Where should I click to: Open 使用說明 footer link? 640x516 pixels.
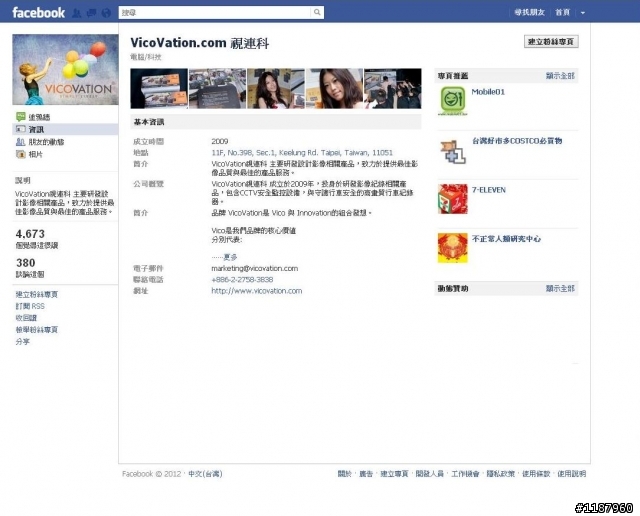(571, 474)
